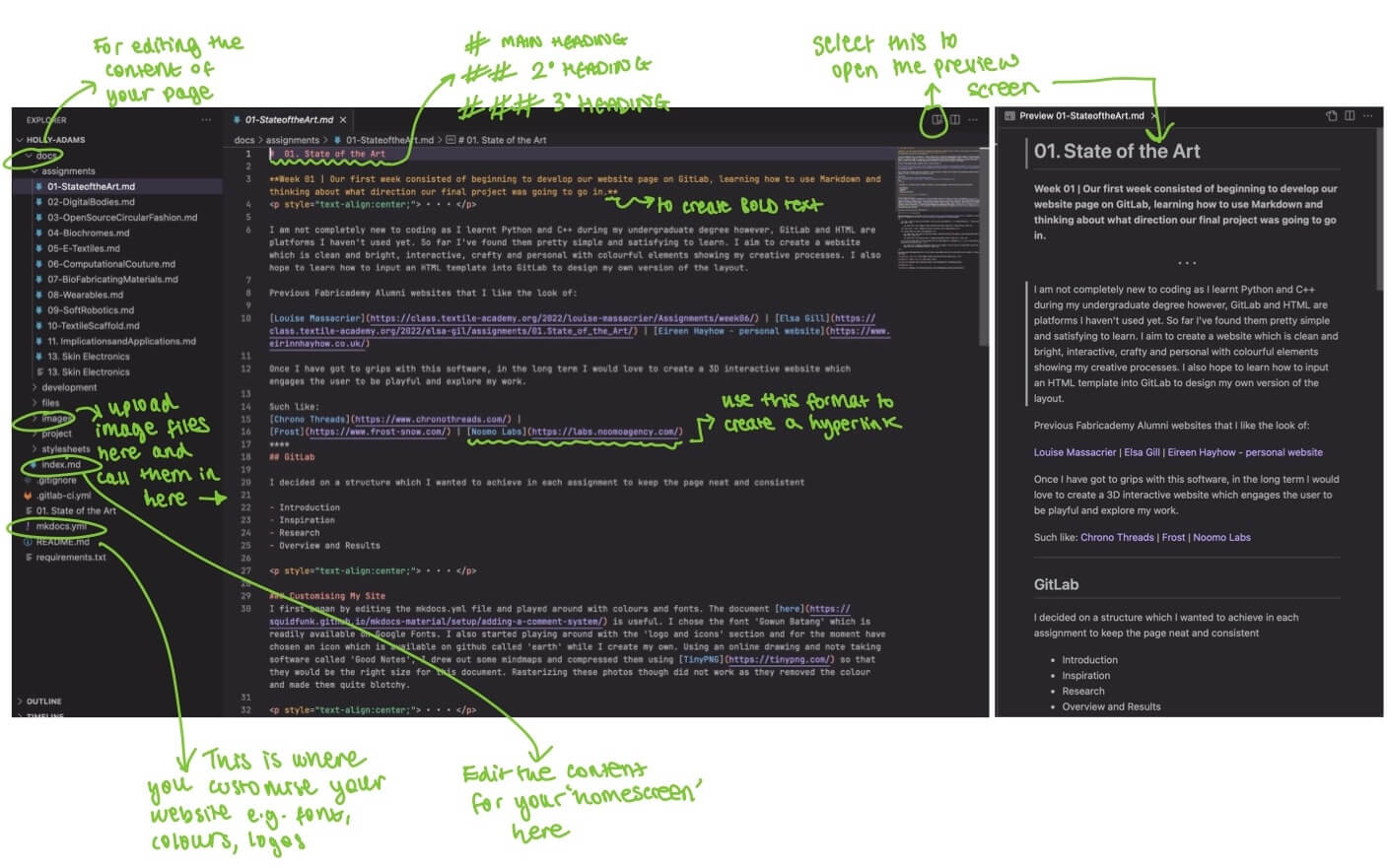The width and height of the screenshot is (1387, 868).
Task: Open the preview pane's more actions ellipsis
Action: 1367,116
